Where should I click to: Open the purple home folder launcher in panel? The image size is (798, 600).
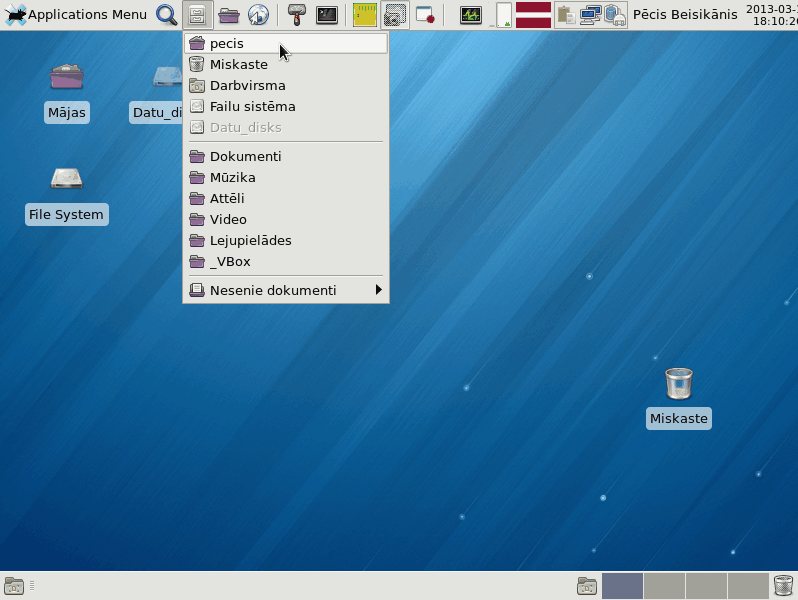click(x=229, y=15)
